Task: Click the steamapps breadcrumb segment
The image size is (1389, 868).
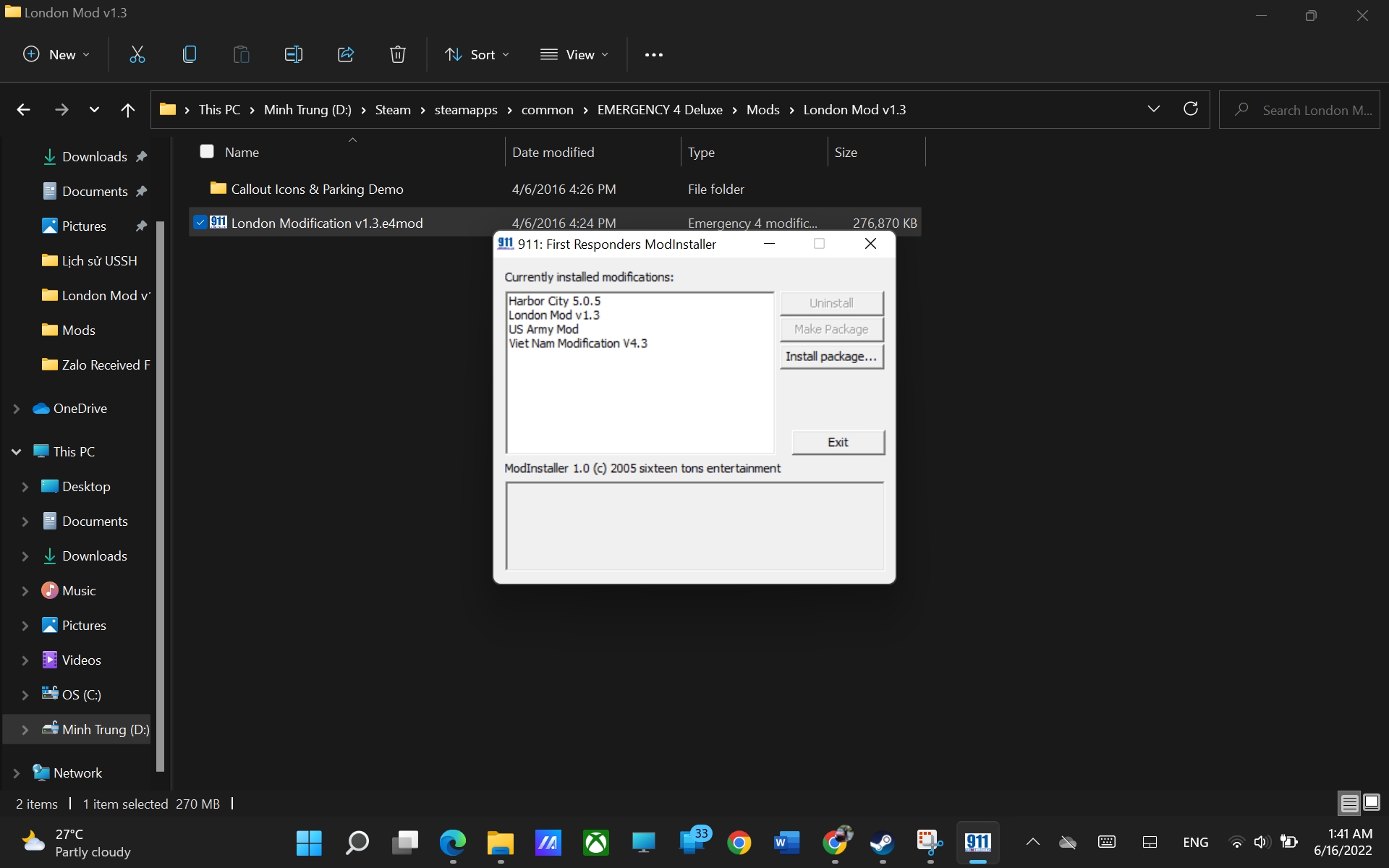Action: tap(466, 110)
